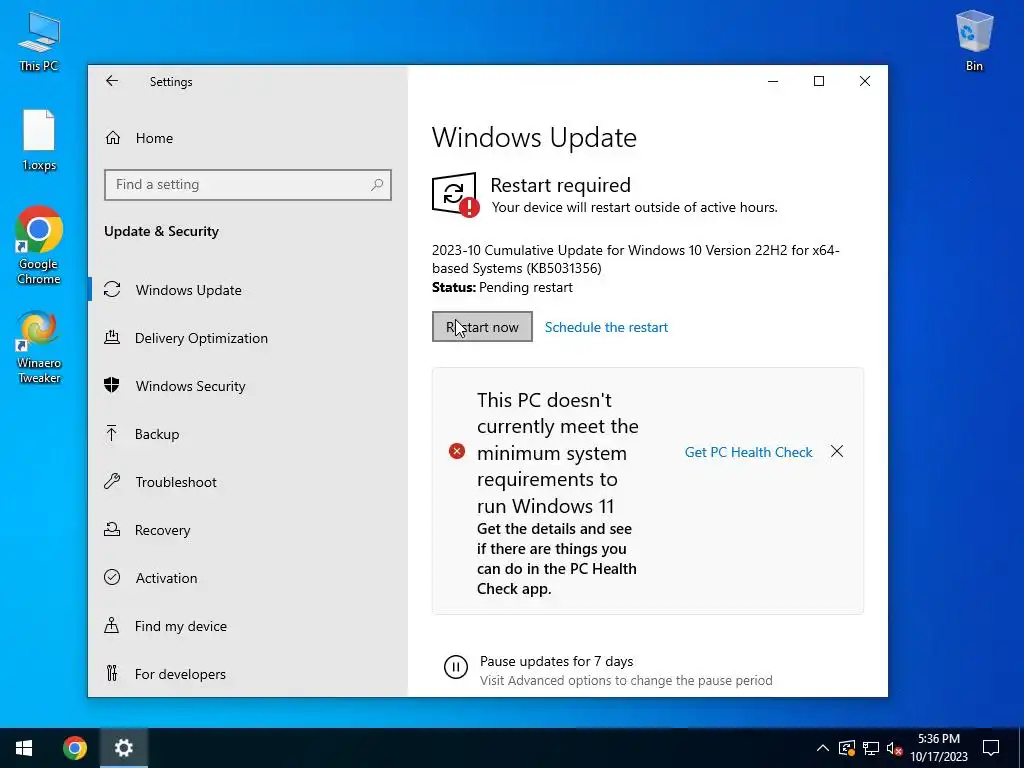The width and height of the screenshot is (1024, 768).
Task: Click the search magnifier icon
Action: (x=377, y=185)
